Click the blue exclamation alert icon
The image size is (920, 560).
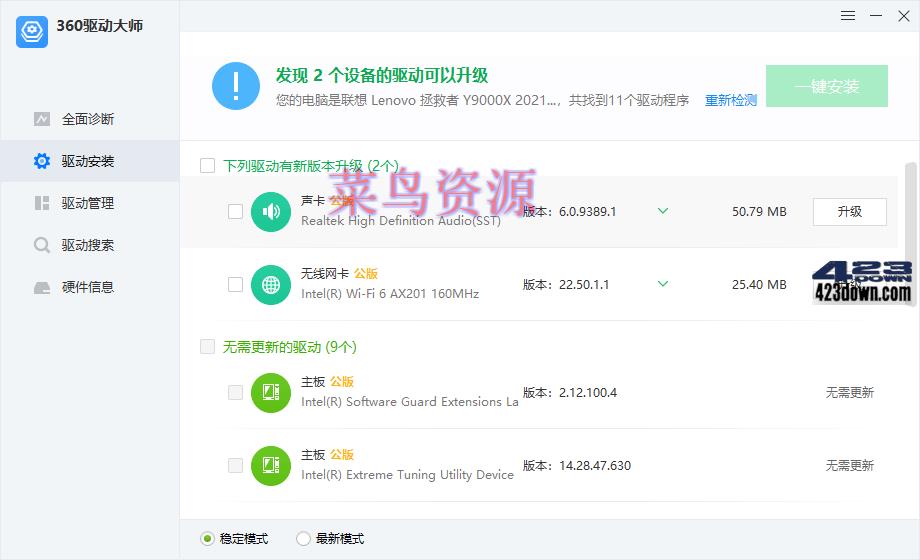click(236, 86)
